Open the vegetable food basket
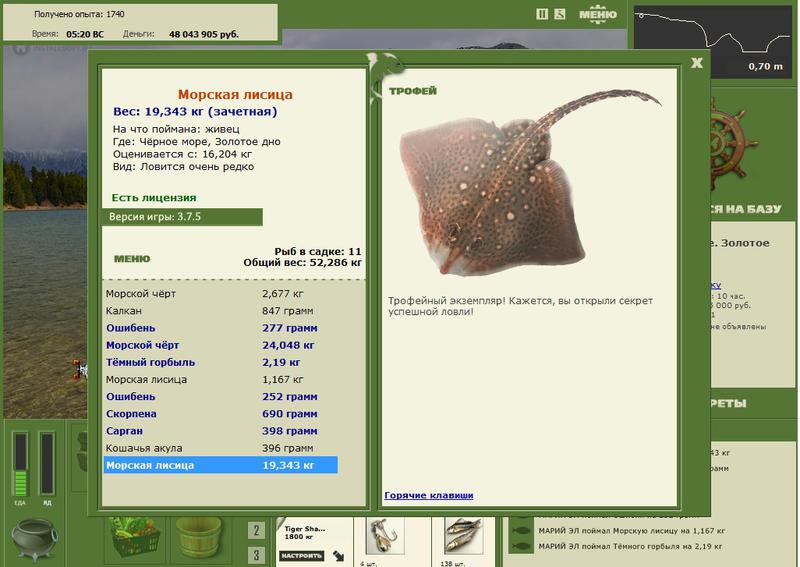 click(x=135, y=537)
